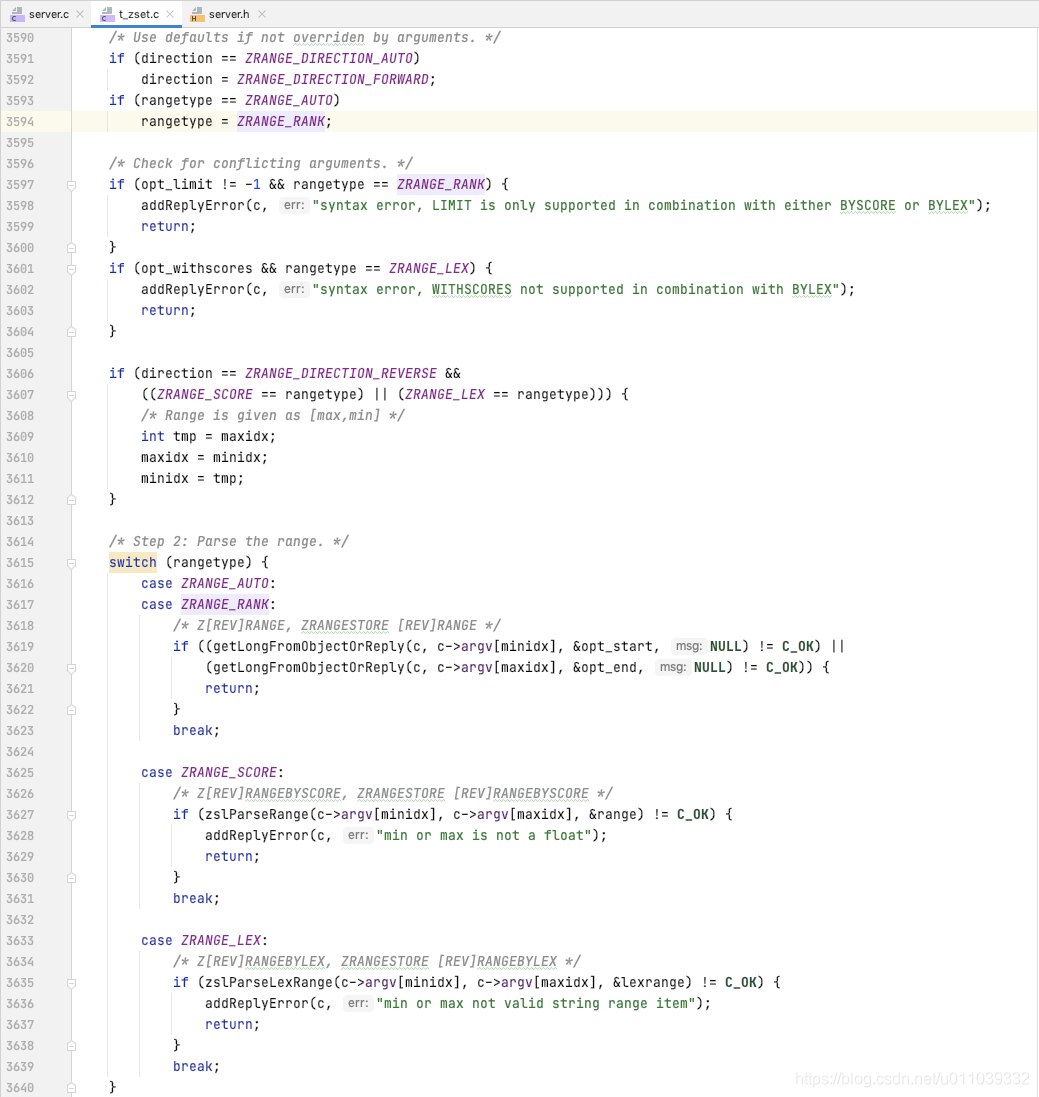Click the server.c file type icon
The image size is (1039, 1097).
pyautogui.click(x=17, y=14)
